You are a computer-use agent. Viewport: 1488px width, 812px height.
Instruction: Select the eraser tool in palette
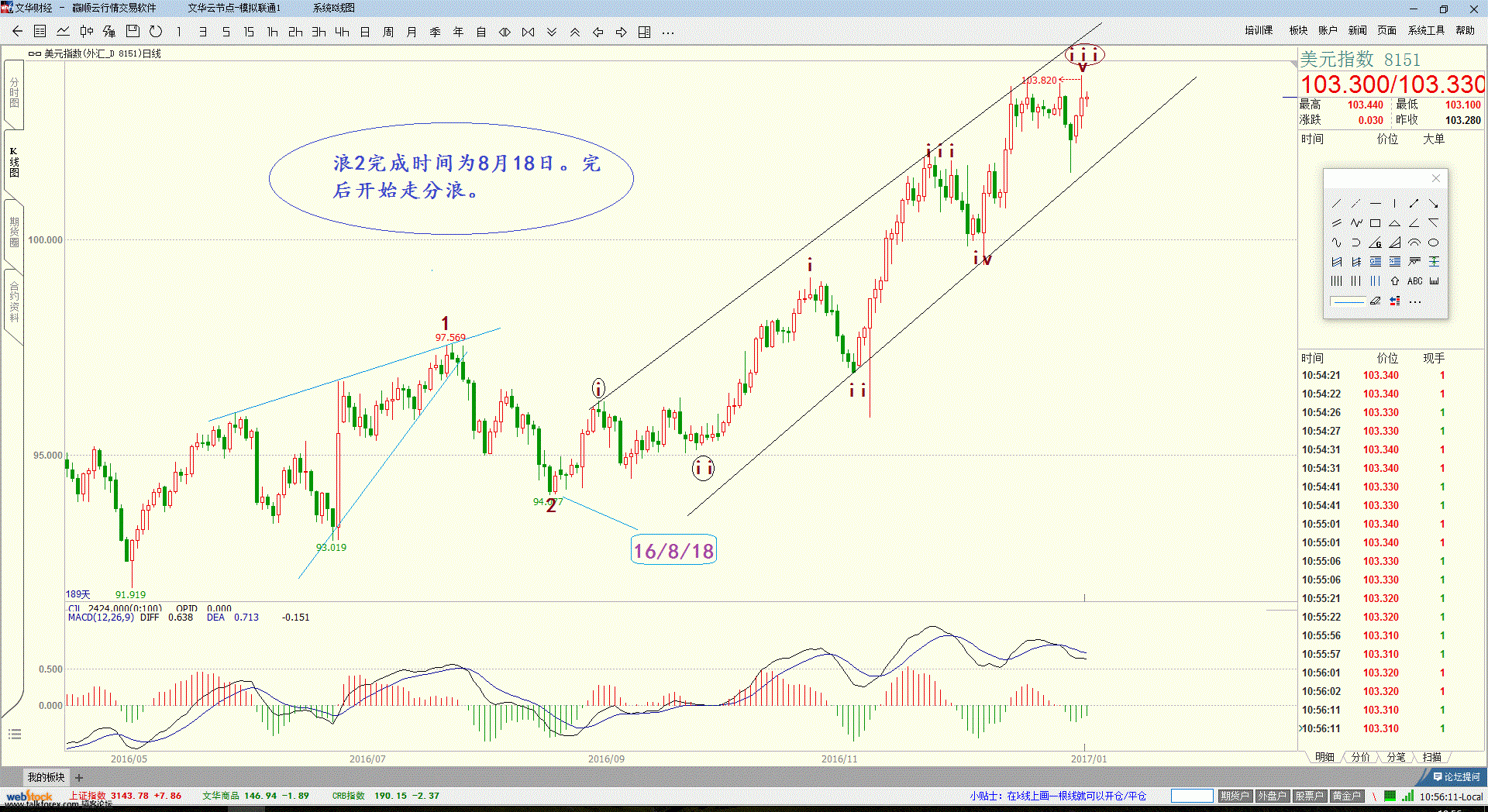pos(1376,301)
